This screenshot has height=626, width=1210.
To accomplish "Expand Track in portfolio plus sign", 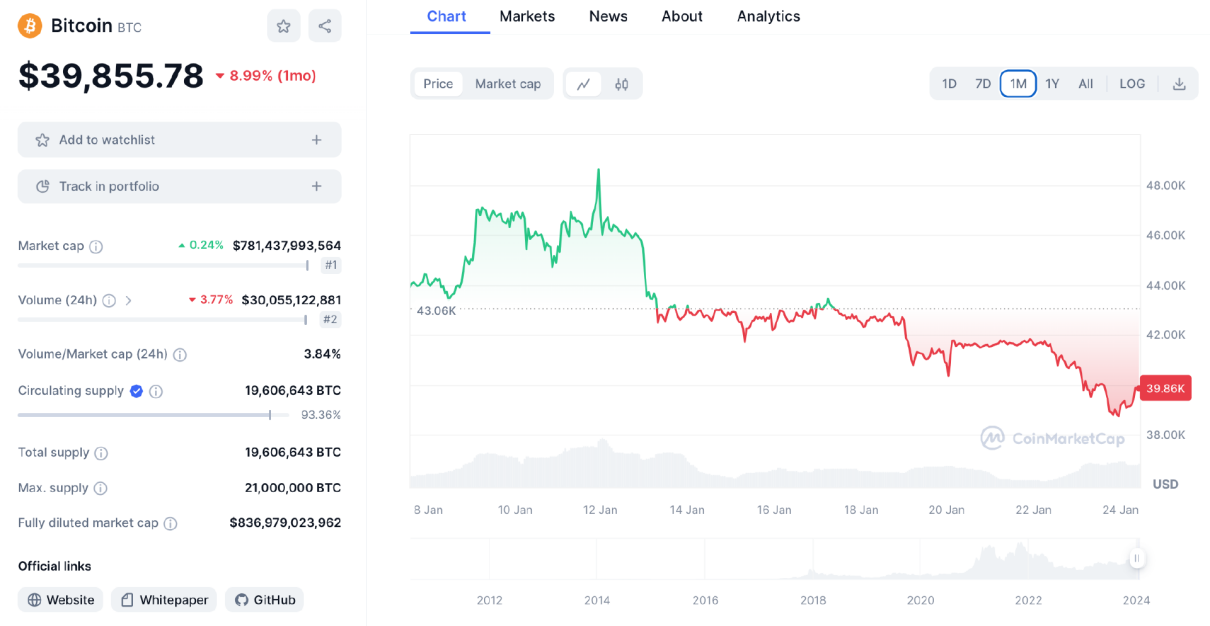I will pos(316,186).
